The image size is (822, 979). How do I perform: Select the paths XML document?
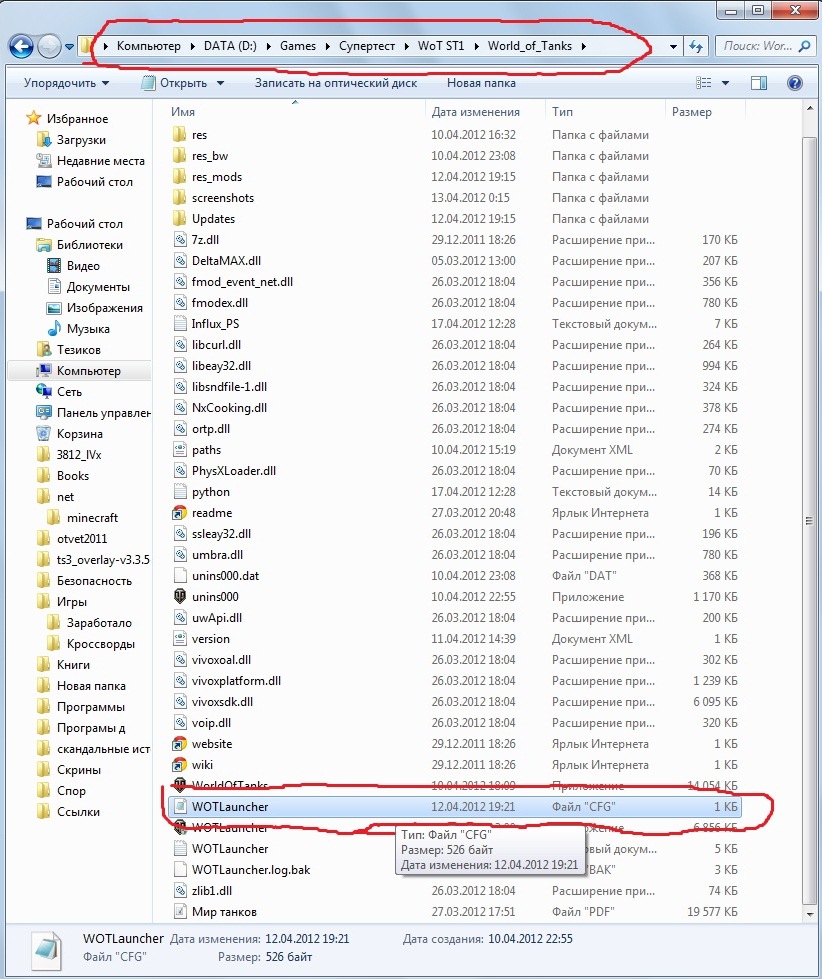pos(207,450)
